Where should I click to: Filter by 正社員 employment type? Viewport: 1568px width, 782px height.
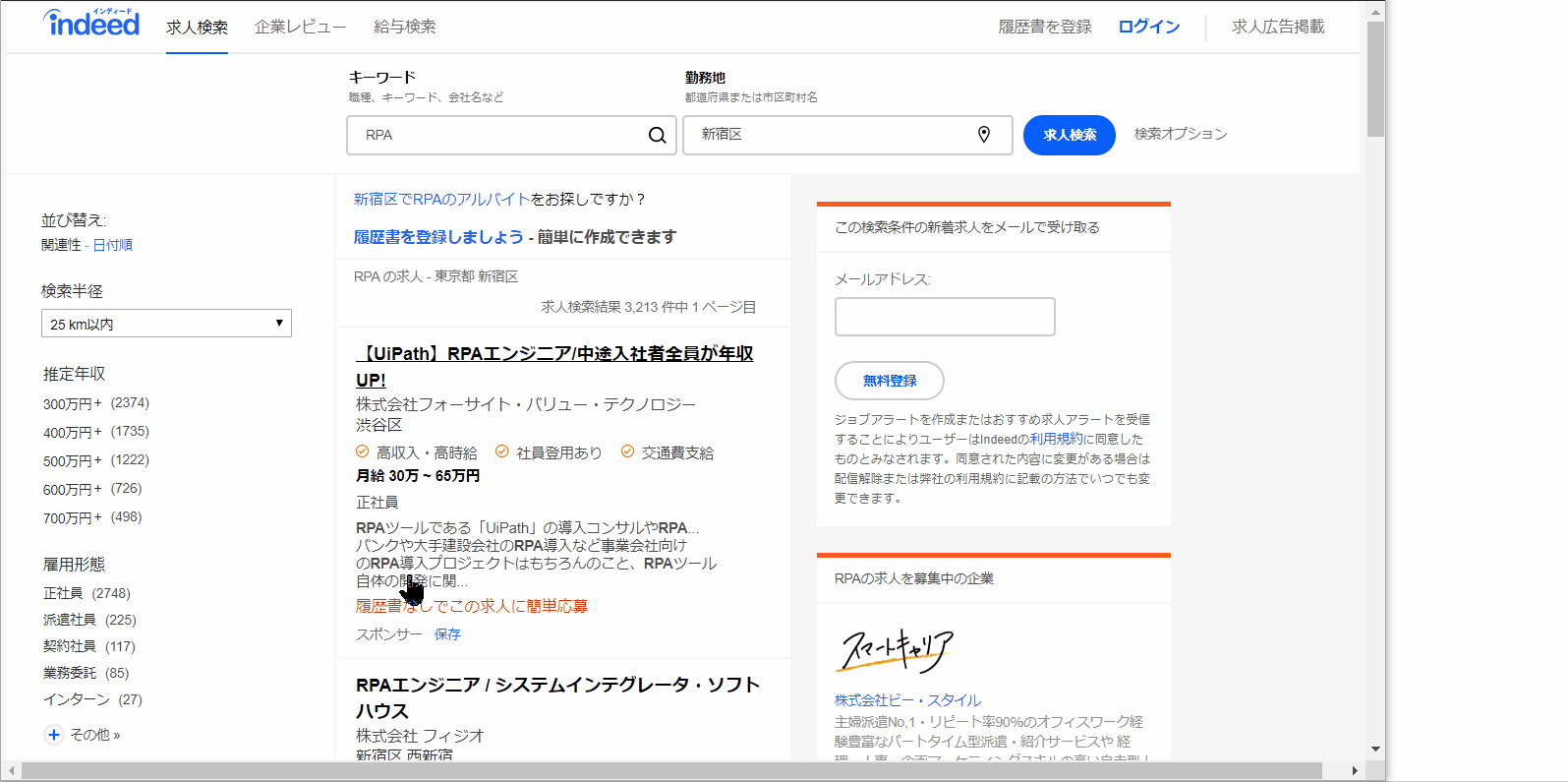pos(87,593)
